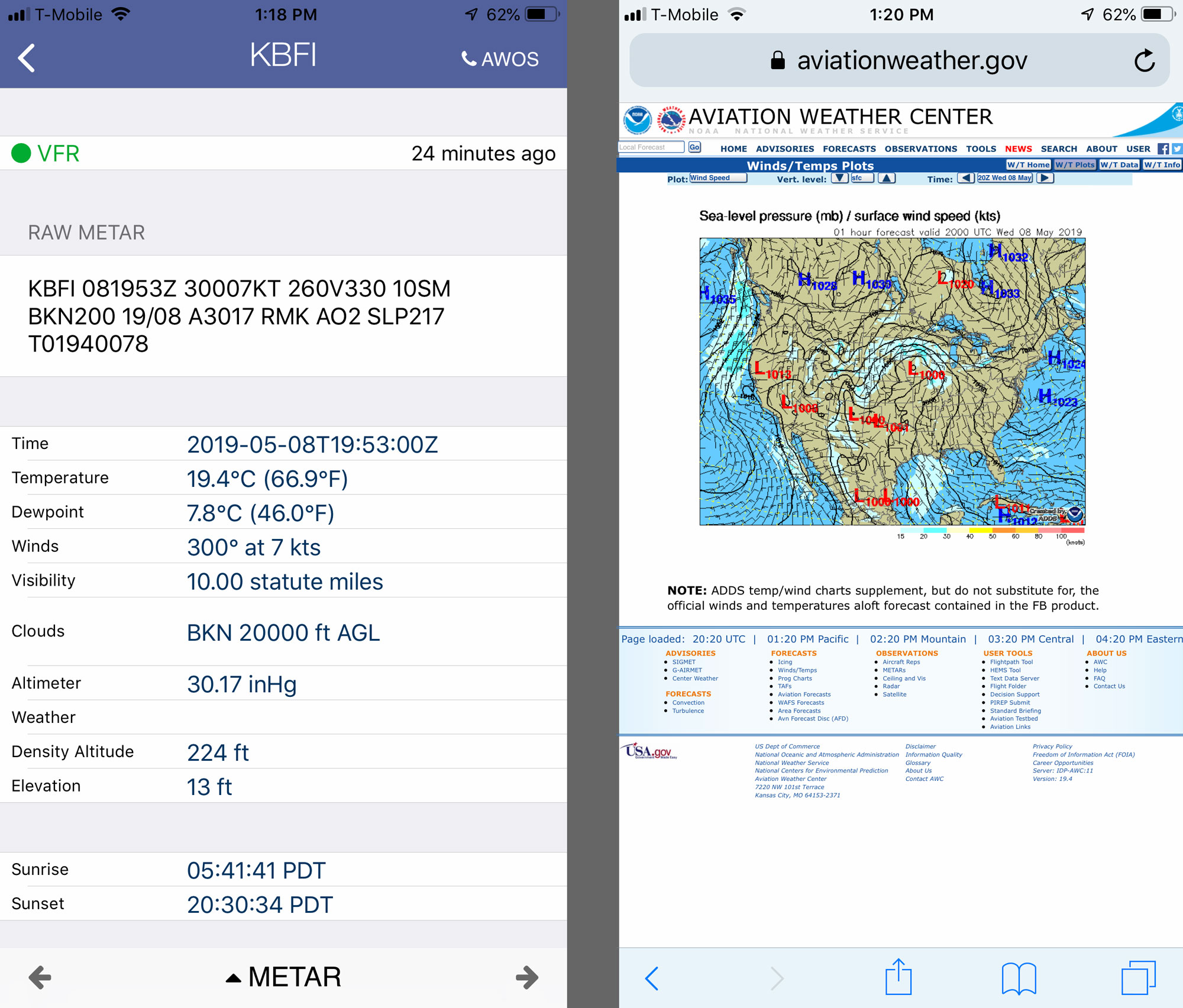The height and width of the screenshot is (1008, 1183).
Task: Open the SEARCH menu
Action: (x=1059, y=149)
